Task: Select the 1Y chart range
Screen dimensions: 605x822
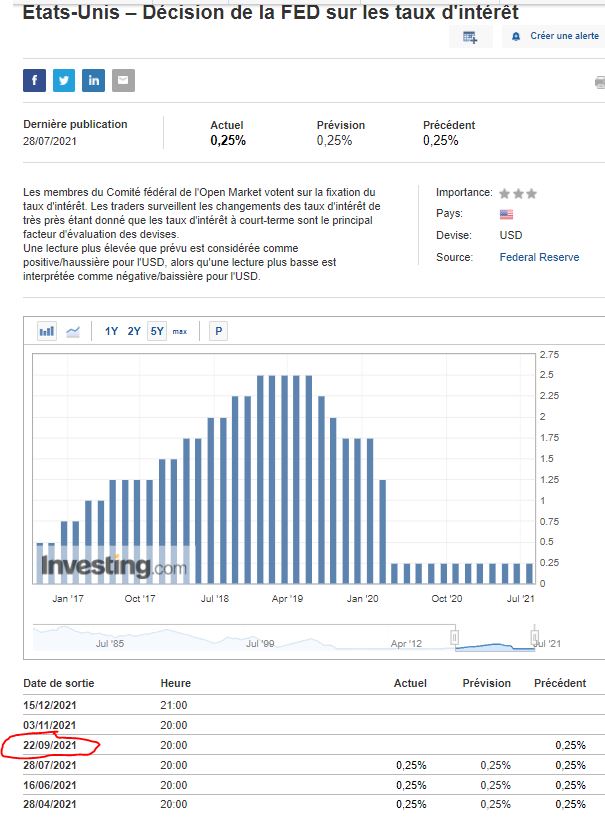Action: [111, 331]
